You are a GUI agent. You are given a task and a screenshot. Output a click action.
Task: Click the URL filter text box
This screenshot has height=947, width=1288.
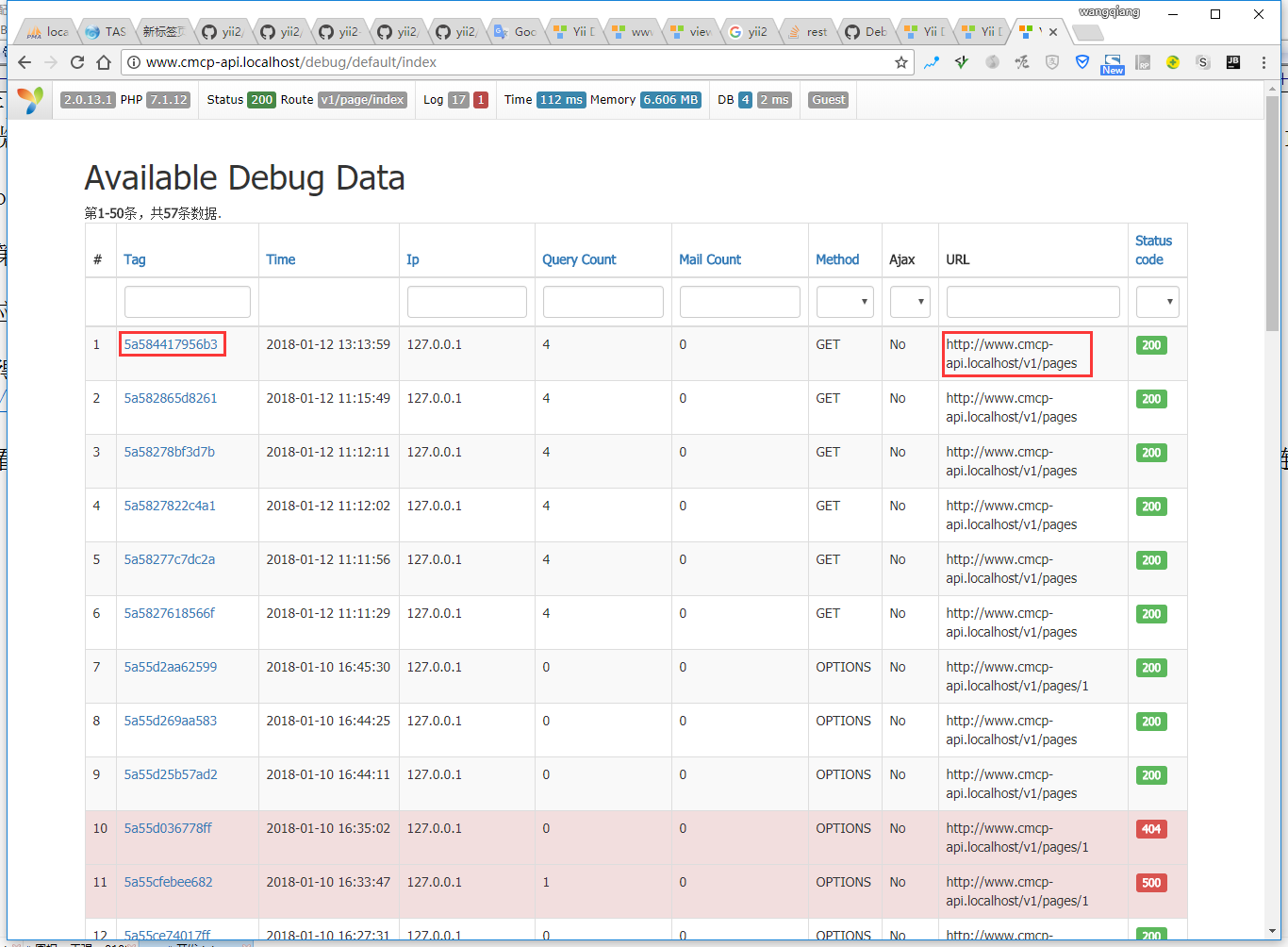click(x=1032, y=302)
